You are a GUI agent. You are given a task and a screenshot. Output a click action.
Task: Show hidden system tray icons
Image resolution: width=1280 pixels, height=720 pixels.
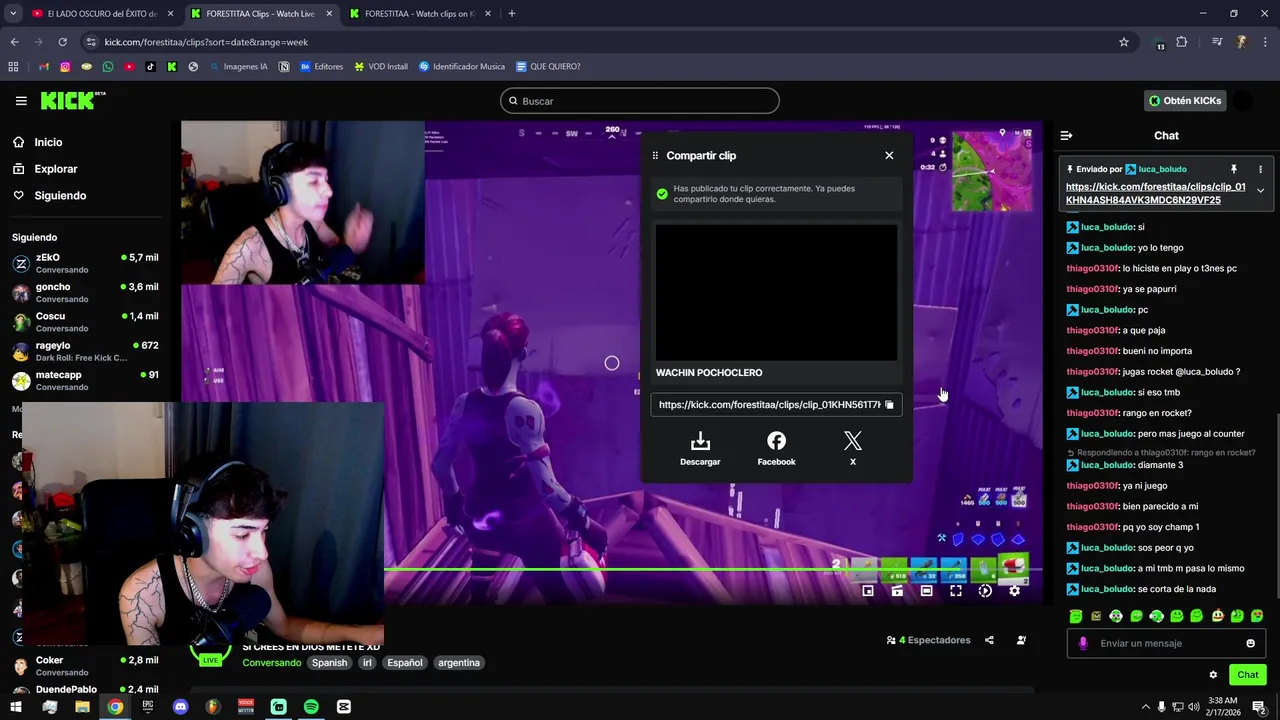[x=1145, y=707]
